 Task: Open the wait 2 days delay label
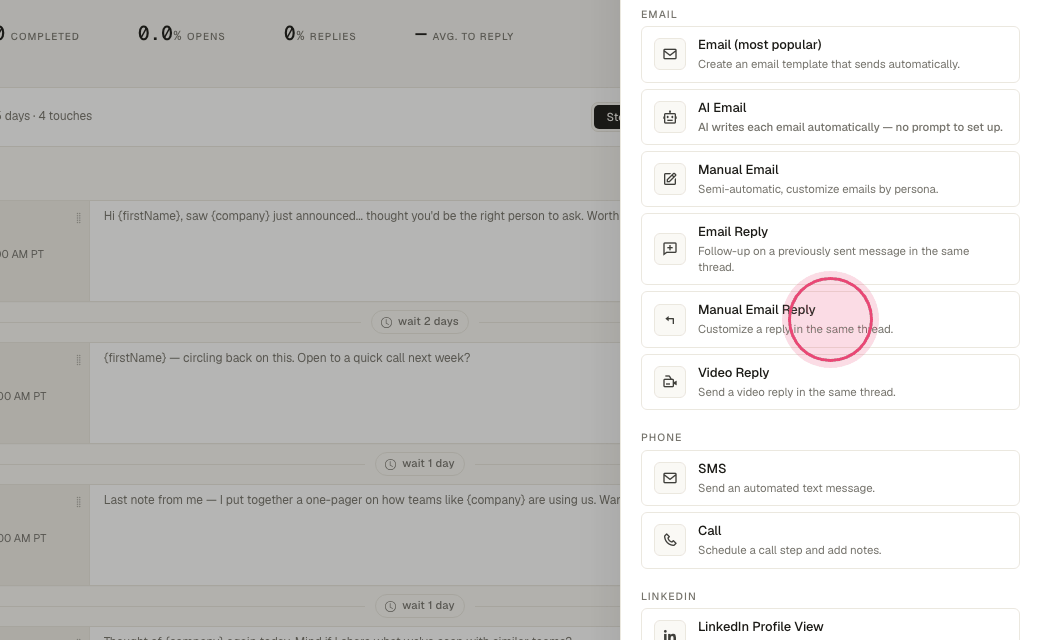428,322
